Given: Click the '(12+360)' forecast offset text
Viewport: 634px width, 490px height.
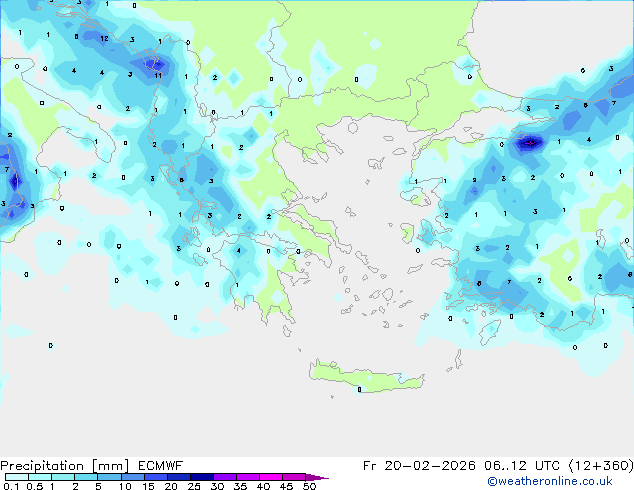Looking at the screenshot, I should (x=601, y=466).
